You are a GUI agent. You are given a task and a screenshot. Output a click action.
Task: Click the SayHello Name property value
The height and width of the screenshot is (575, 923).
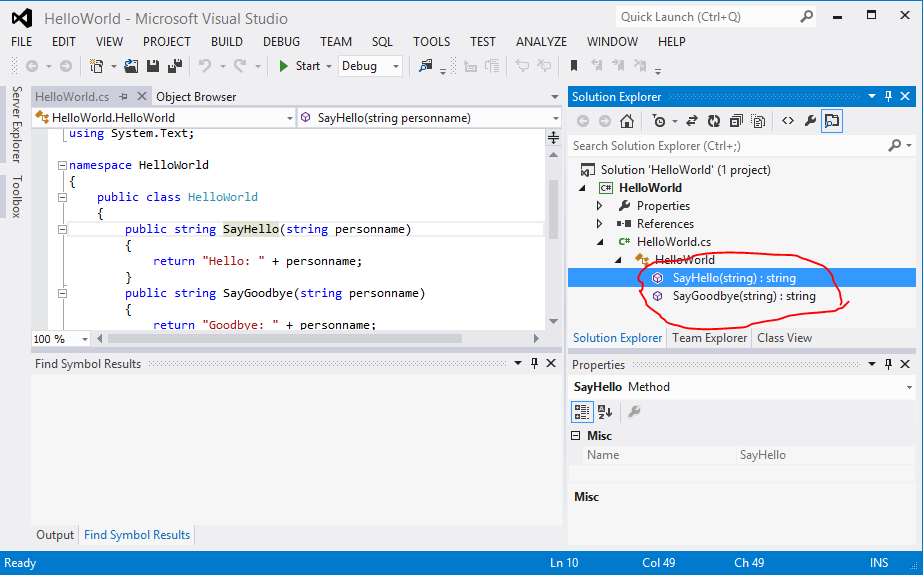tap(825, 455)
